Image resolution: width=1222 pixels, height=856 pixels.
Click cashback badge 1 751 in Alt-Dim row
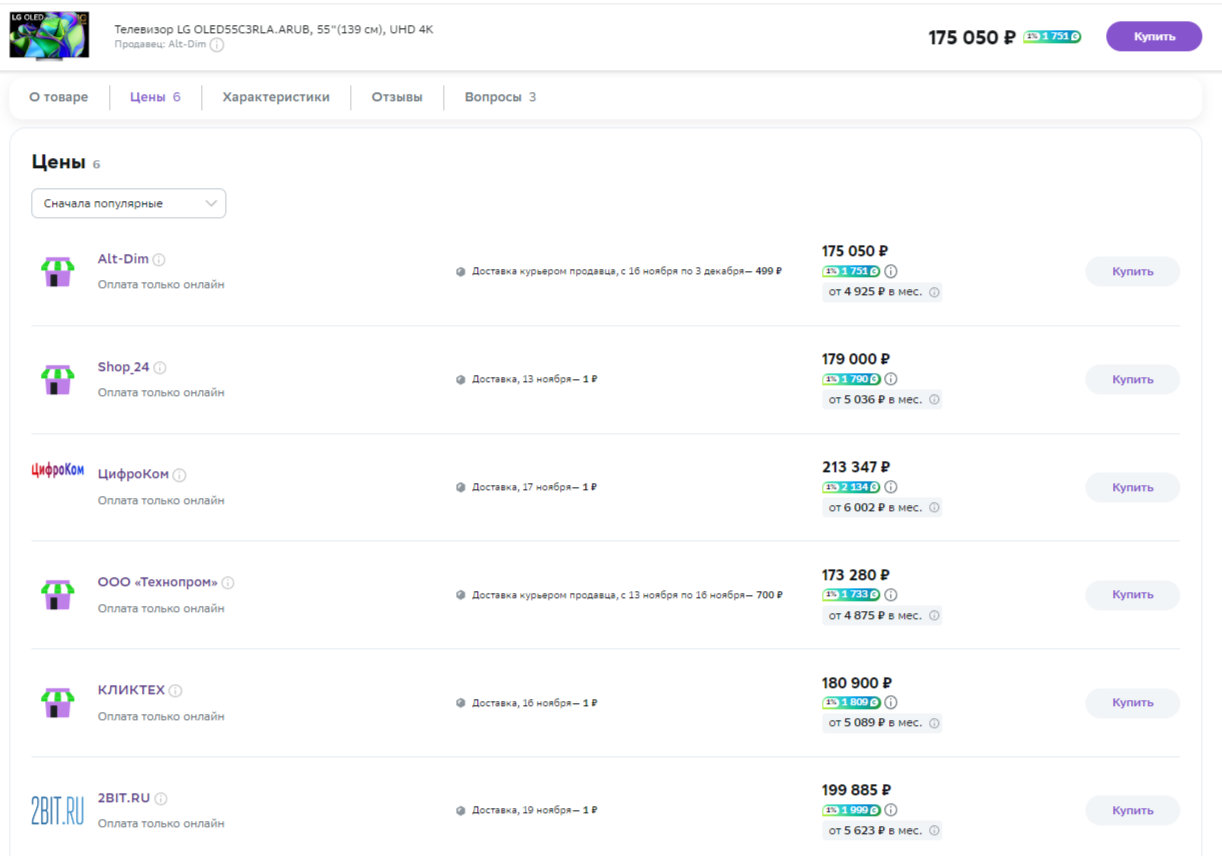851,271
